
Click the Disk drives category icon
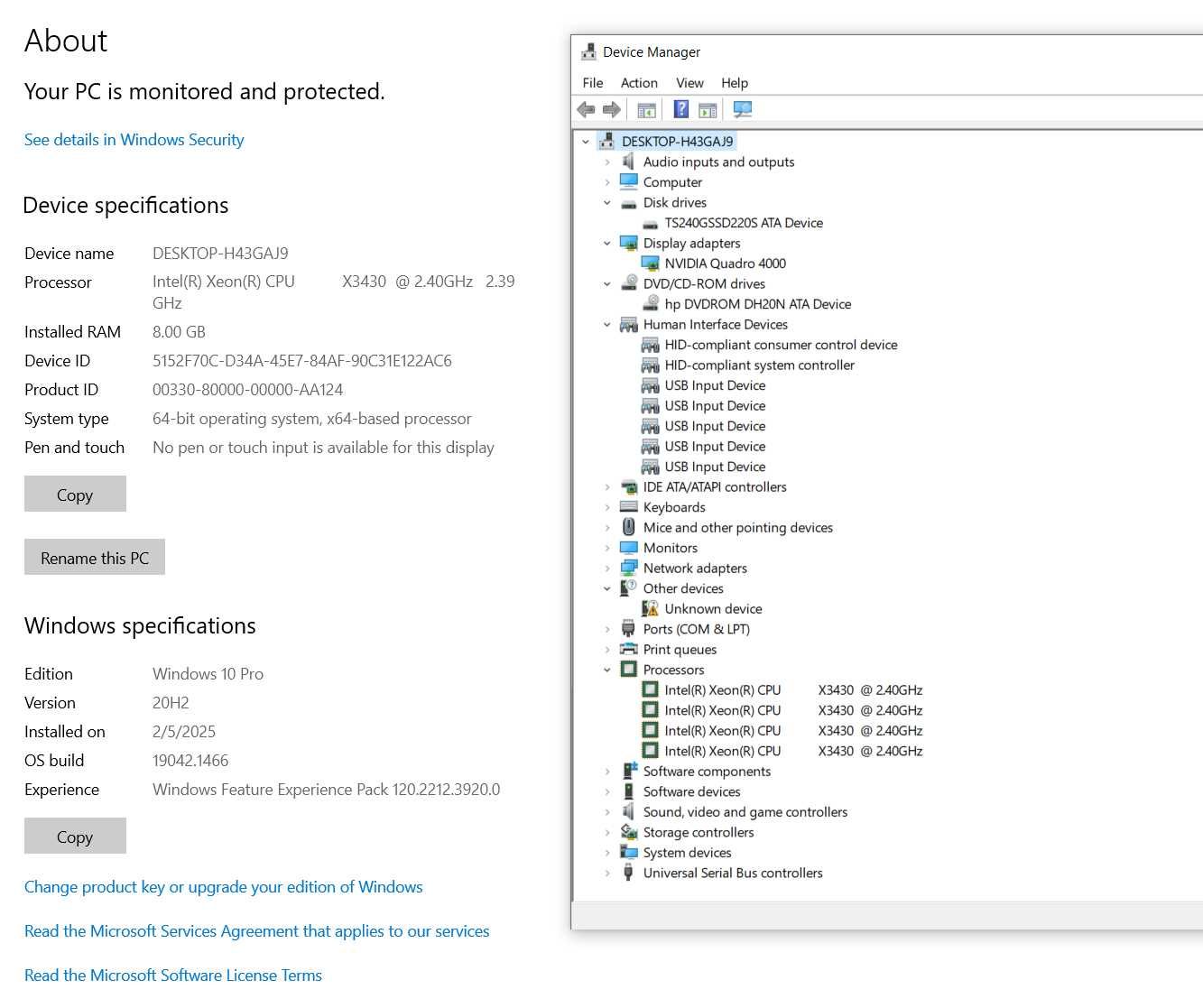pos(628,203)
